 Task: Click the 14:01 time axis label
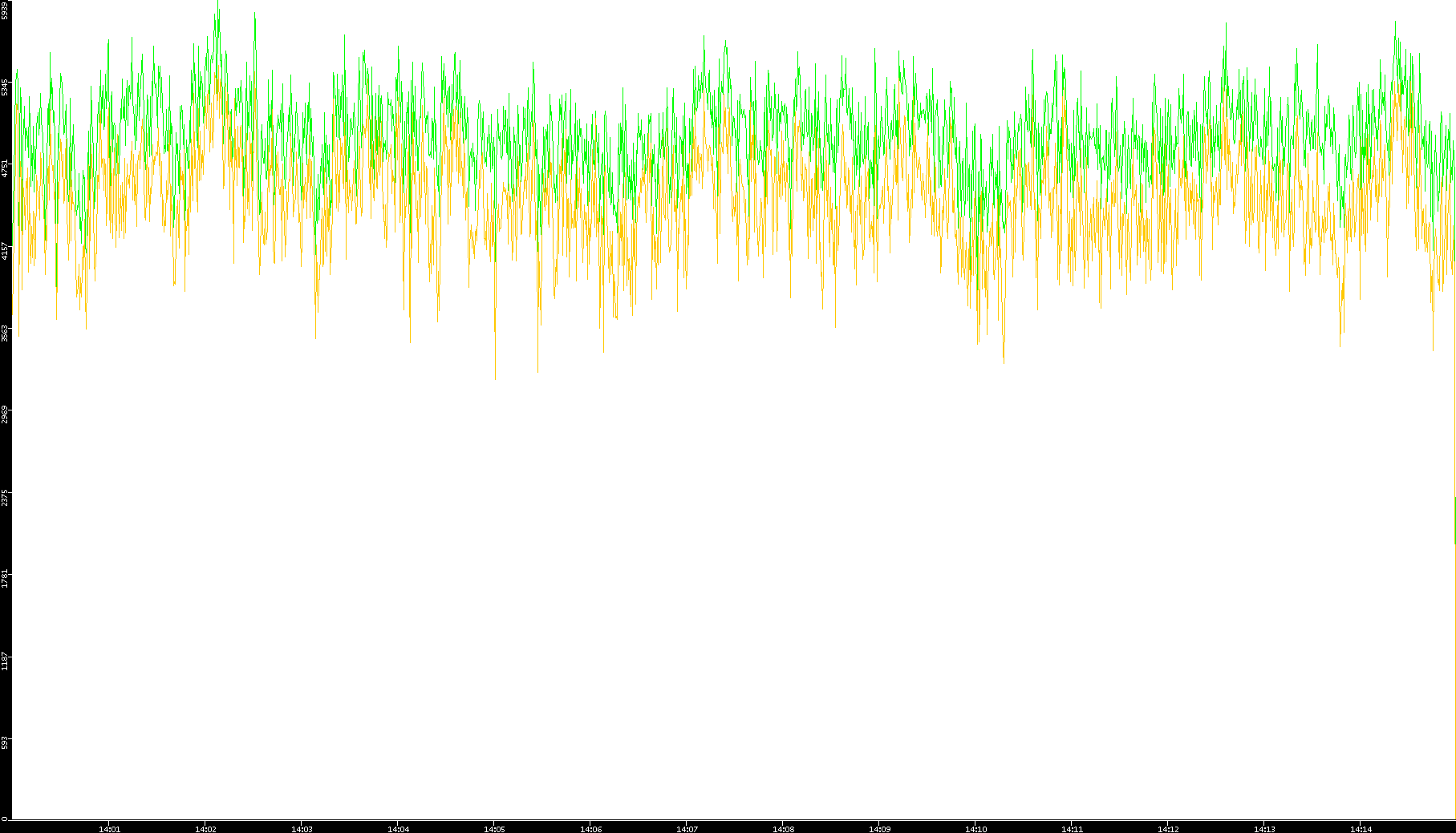(109, 829)
